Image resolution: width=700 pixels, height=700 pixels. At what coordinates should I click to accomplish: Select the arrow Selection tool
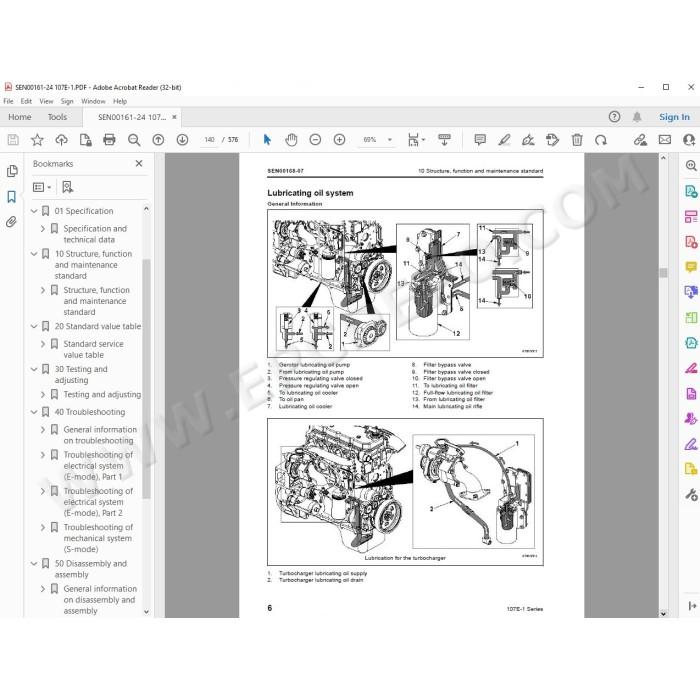click(x=267, y=140)
